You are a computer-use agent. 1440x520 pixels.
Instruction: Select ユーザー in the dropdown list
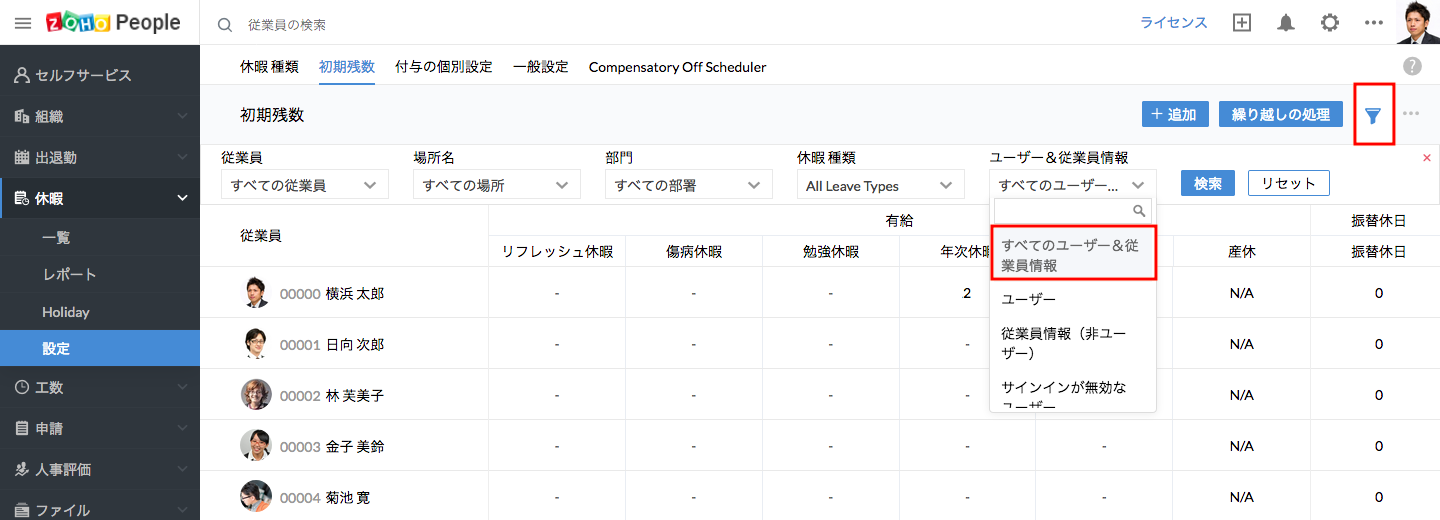coord(1028,299)
